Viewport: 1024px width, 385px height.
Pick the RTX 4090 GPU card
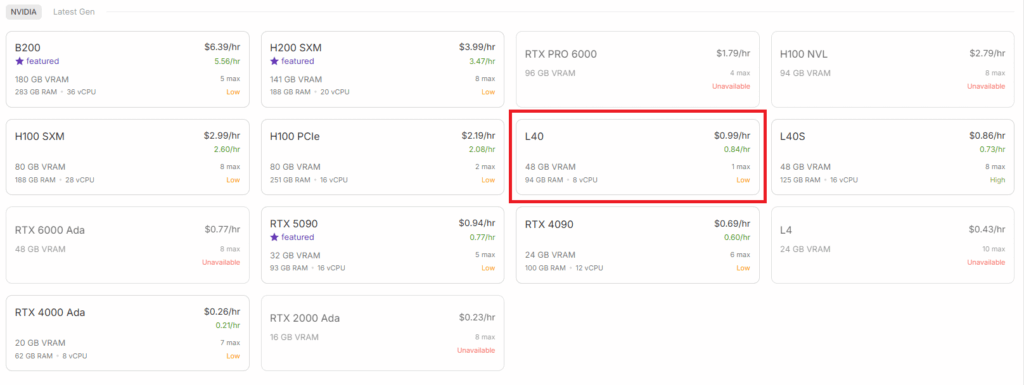(637, 245)
